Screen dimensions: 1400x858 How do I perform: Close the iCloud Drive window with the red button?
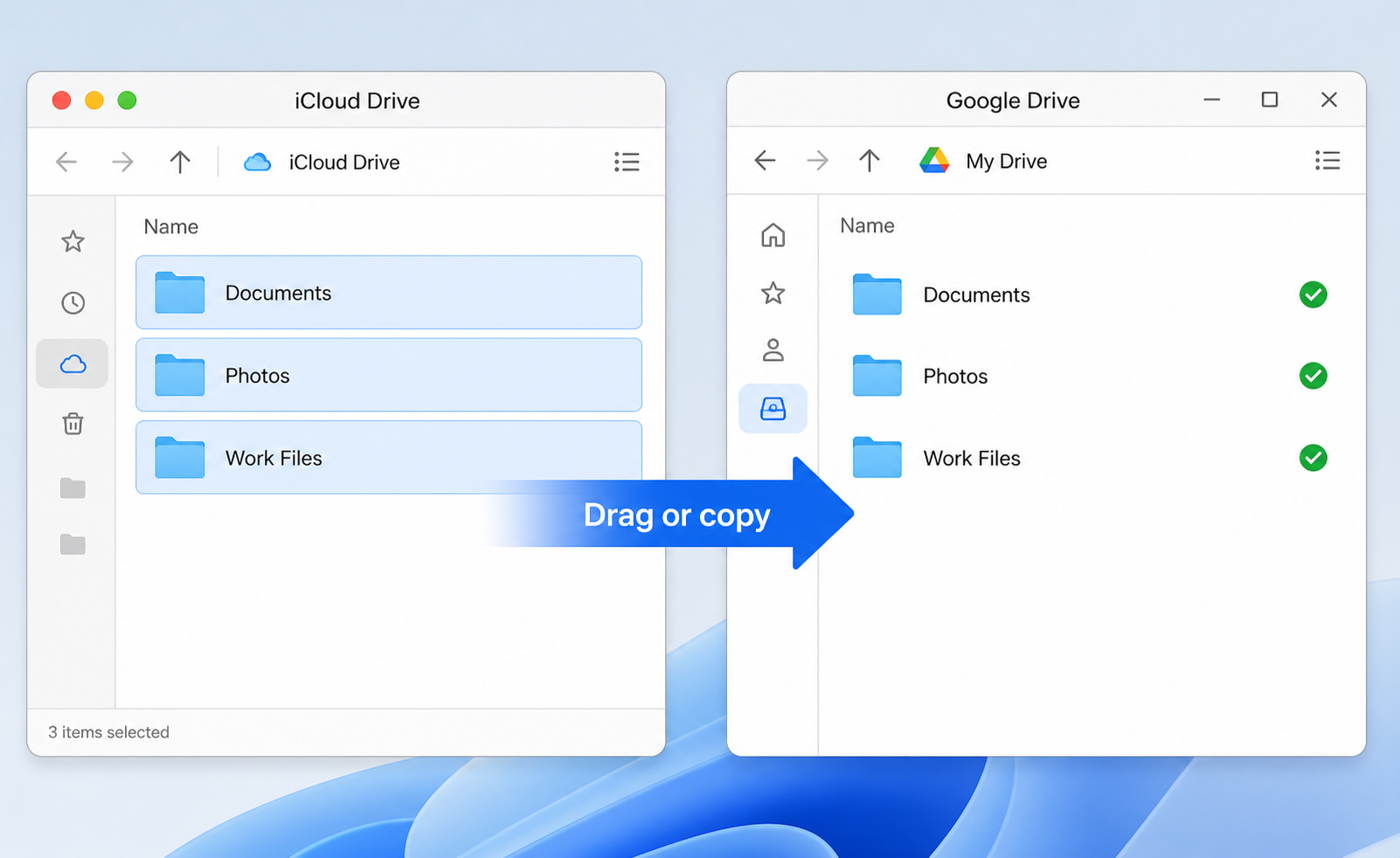(61, 100)
